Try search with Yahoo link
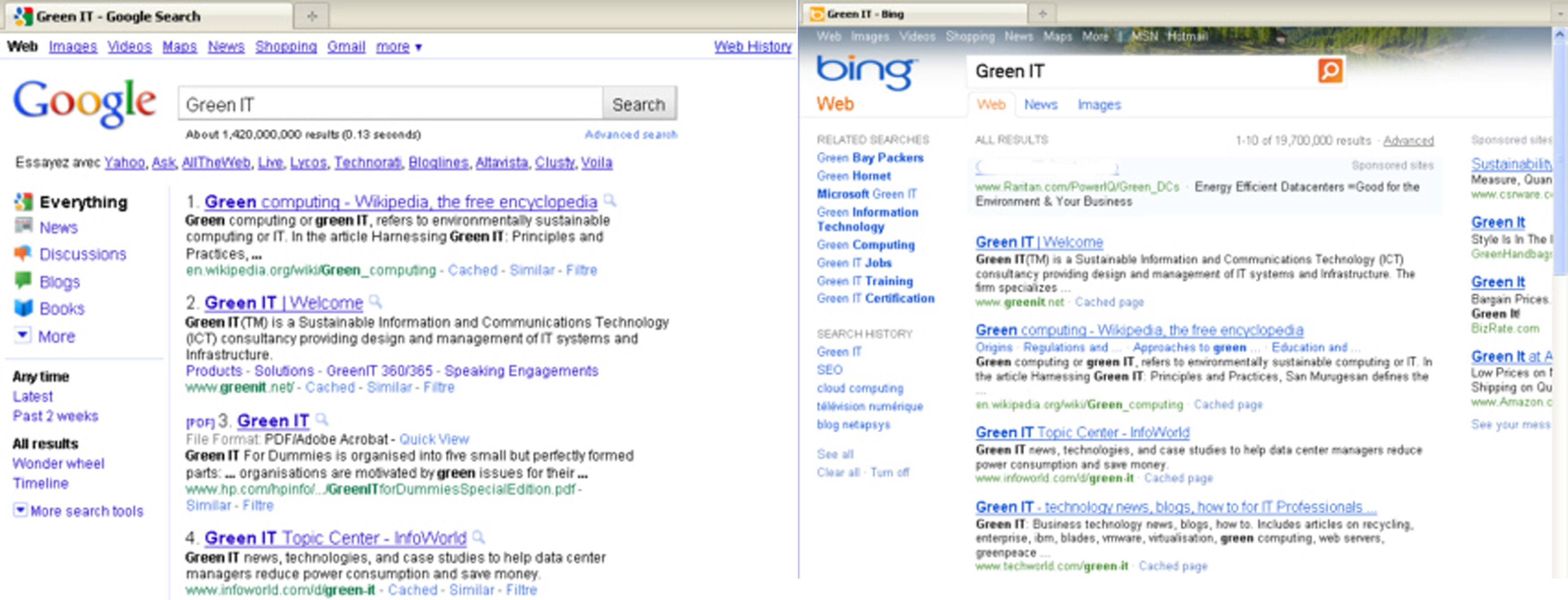 coord(124,163)
